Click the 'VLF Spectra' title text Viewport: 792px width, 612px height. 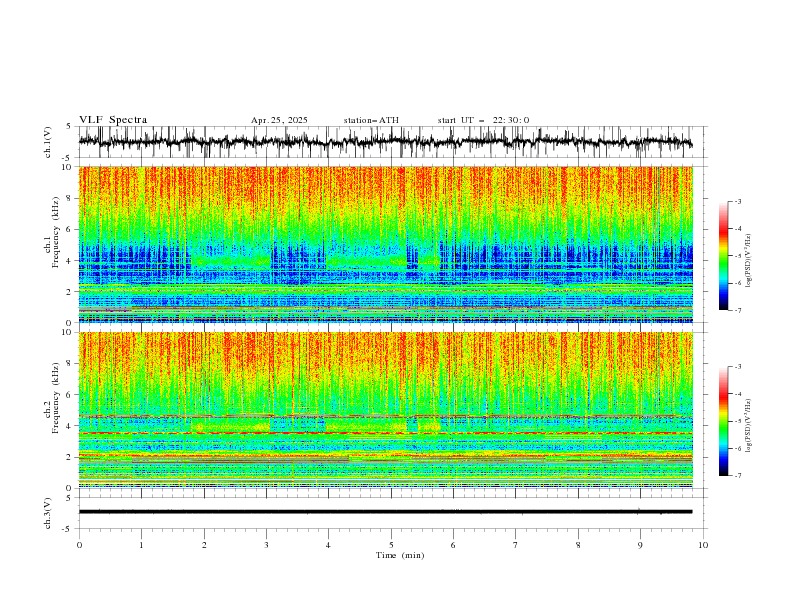[x=113, y=120]
